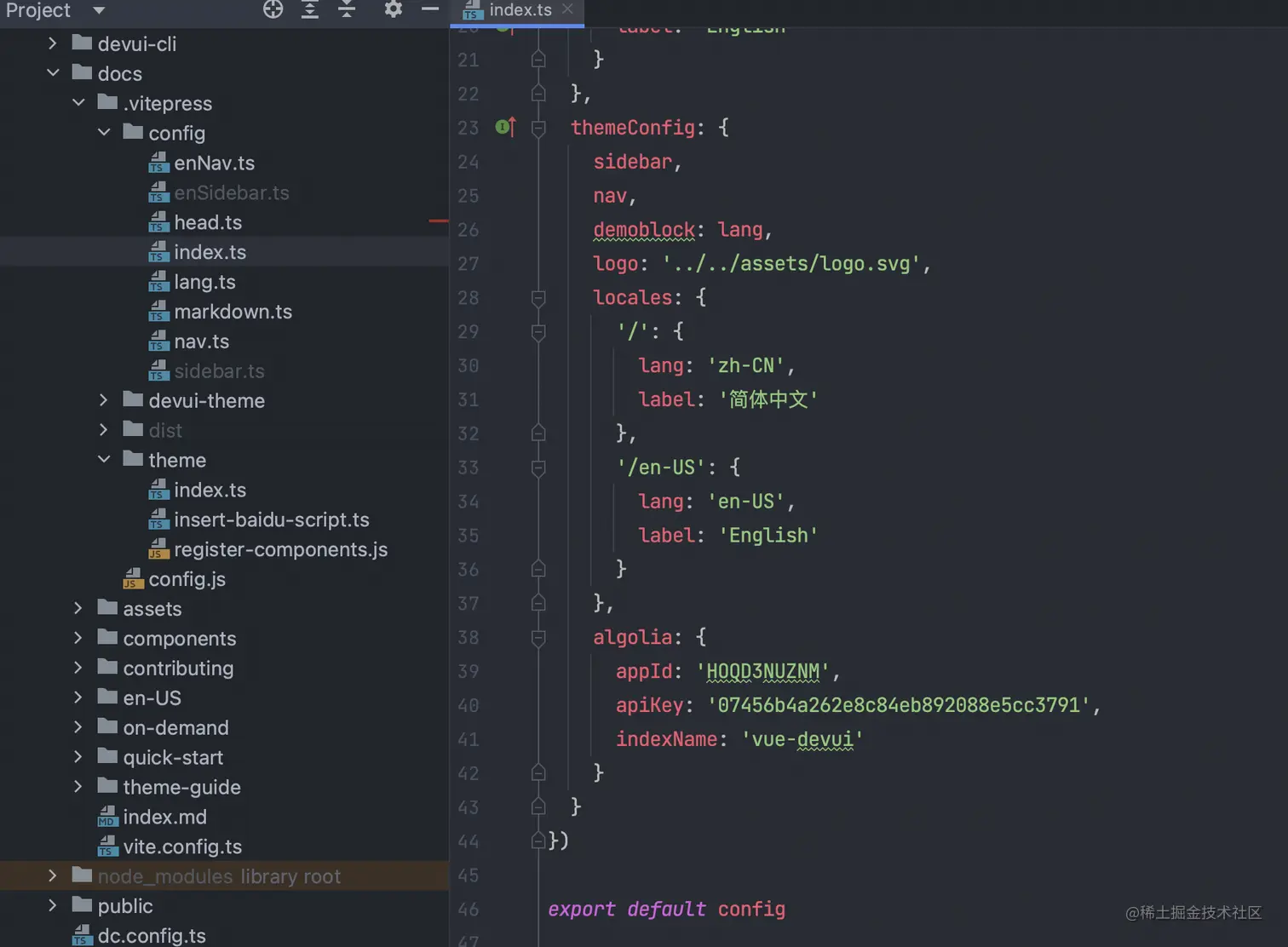Open insert-baidu-script.ts file

271,519
